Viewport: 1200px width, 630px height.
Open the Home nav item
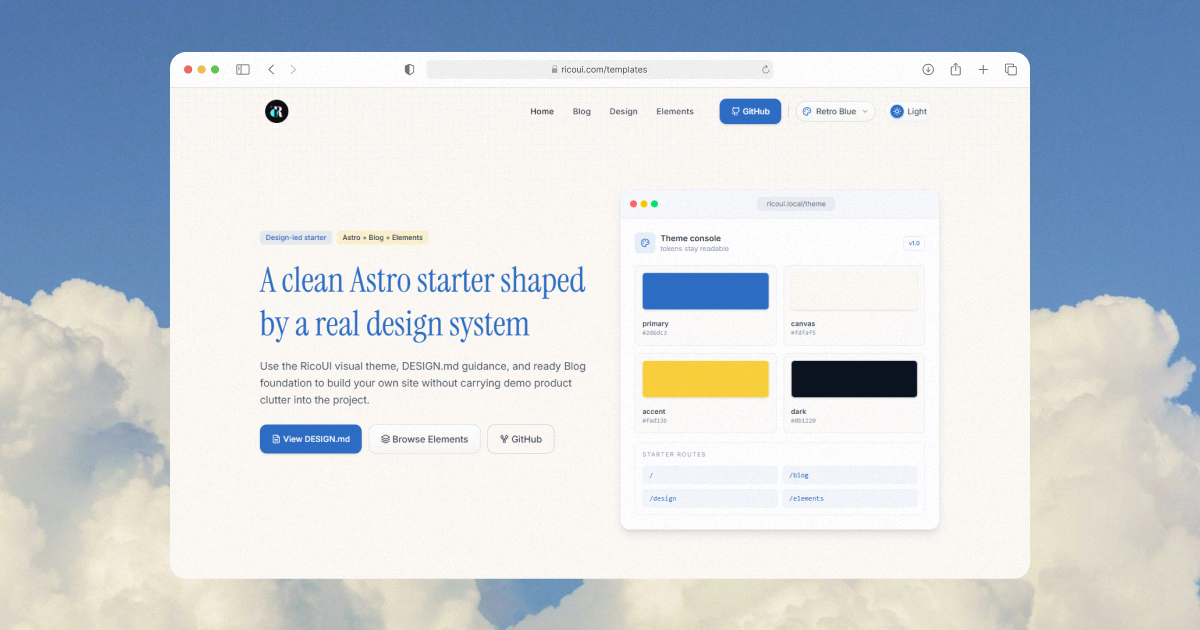click(542, 112)
